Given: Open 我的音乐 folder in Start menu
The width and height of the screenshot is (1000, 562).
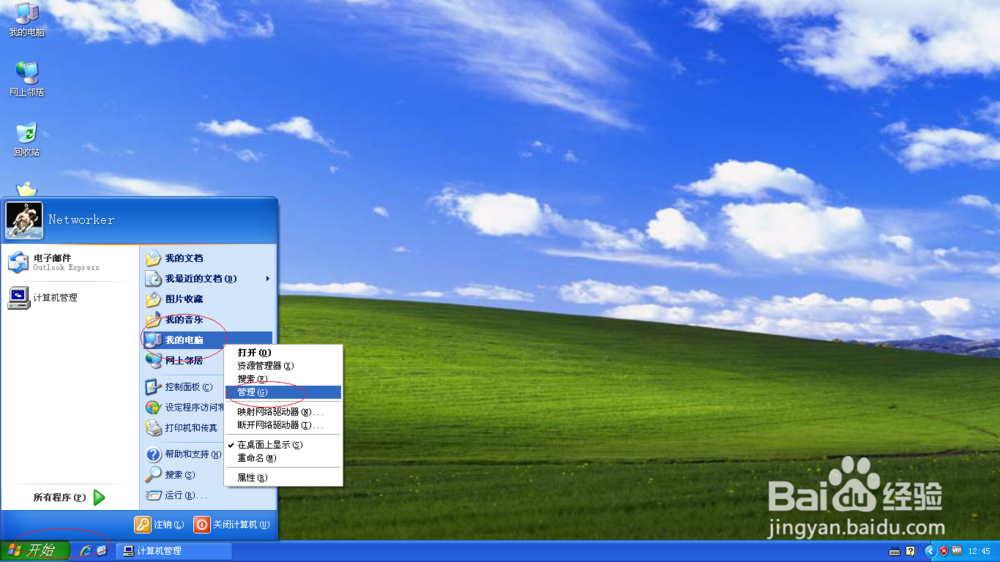Looking at the screenshot, I should (208, 320).
